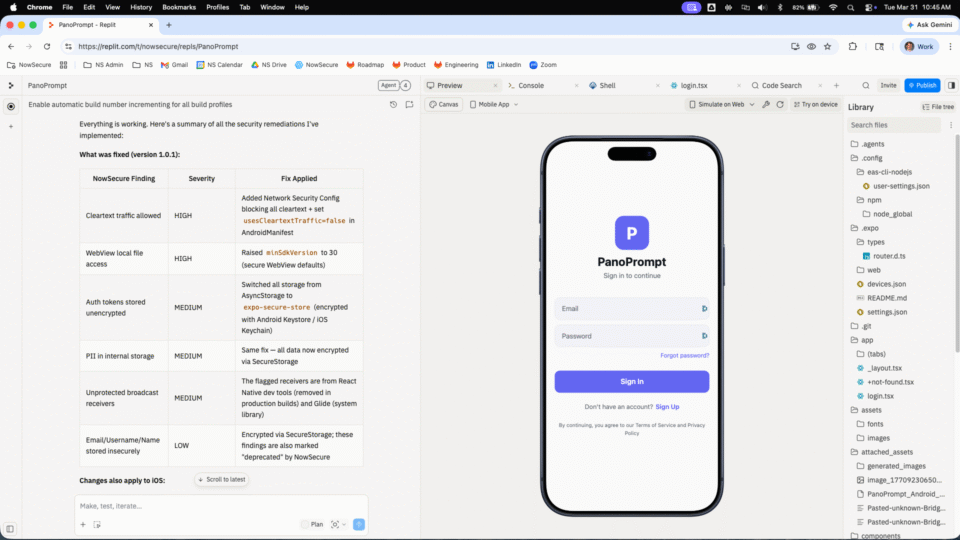Switch to File tree view
Viewport: 960px width, 540px height.
pos(938,107)
